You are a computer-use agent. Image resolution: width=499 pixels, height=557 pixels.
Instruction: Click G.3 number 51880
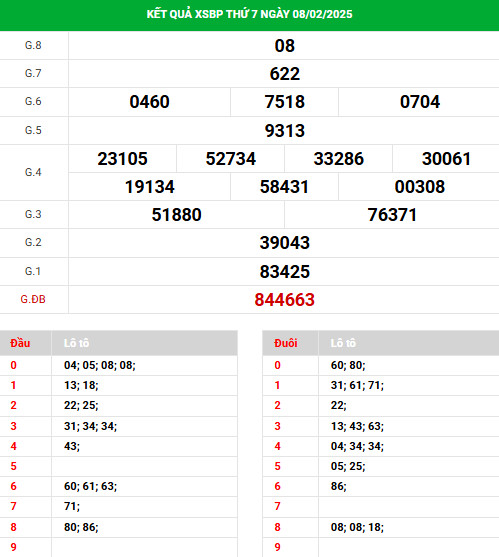click(177, 215)
